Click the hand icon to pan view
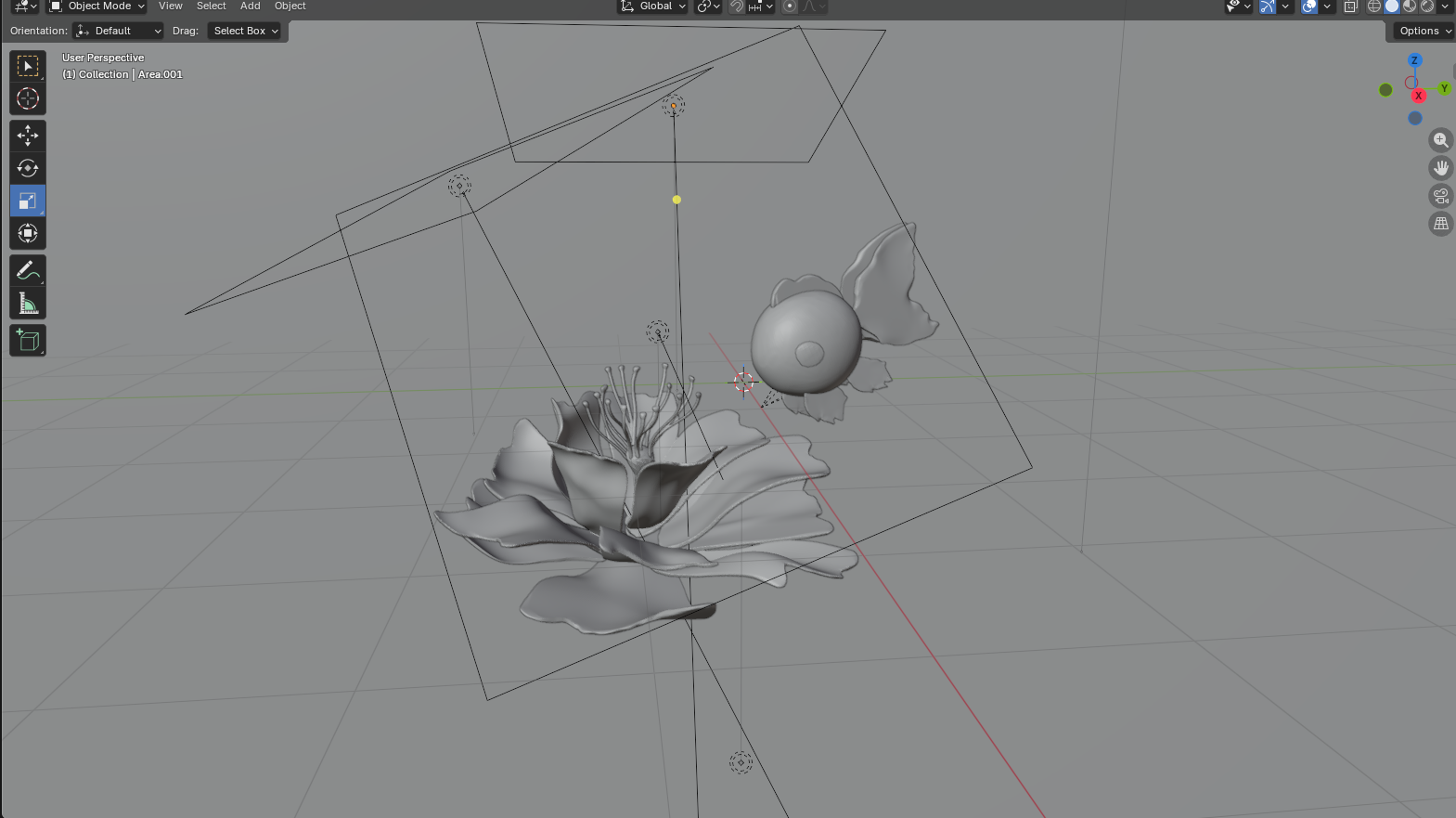This screenshot has height=818, width=1456. [x=1440, y=168]
